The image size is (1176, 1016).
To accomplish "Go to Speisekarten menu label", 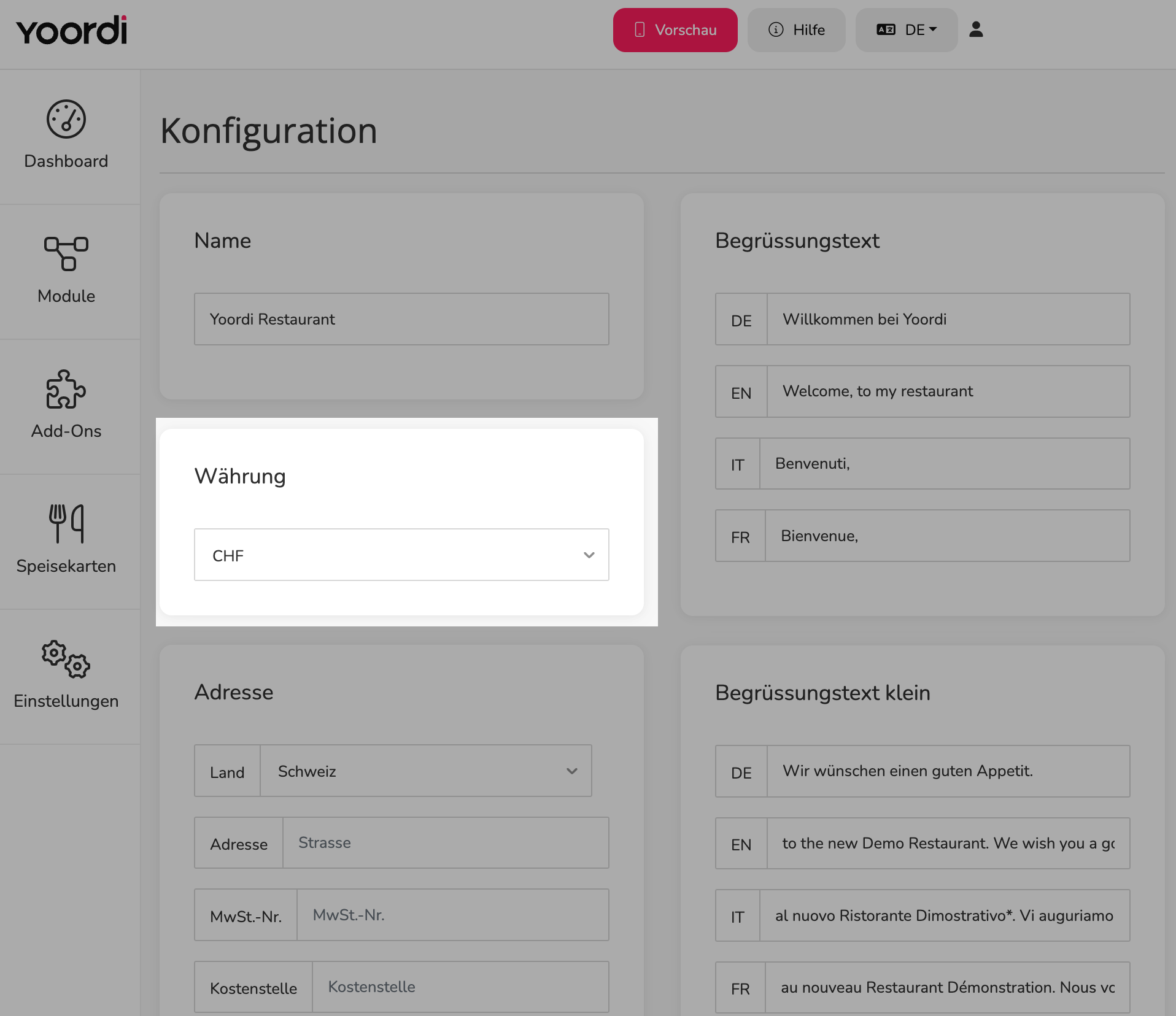I will click(66, 566).
